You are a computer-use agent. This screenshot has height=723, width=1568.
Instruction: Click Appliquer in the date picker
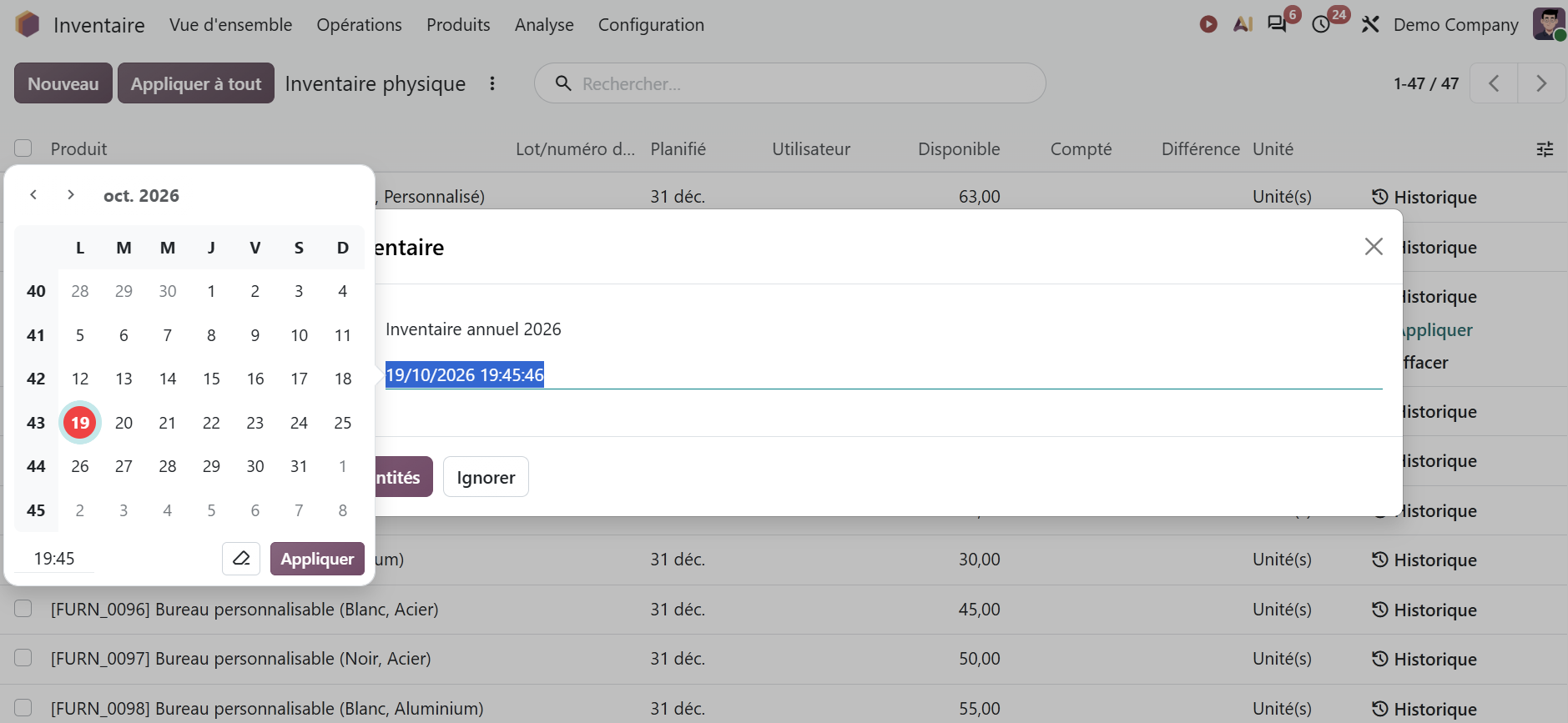[x=317, y=559]
